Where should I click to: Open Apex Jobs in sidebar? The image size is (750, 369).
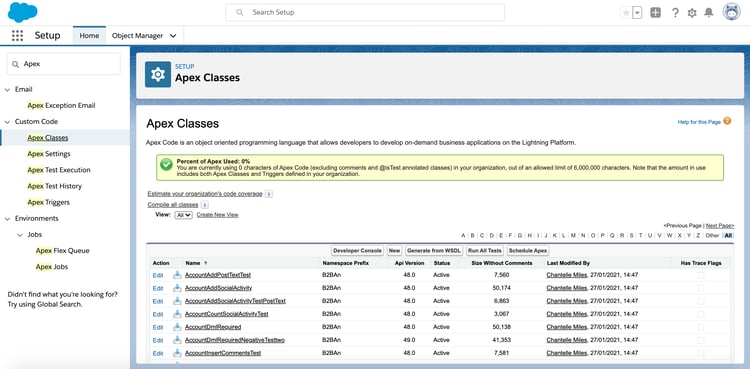(x=52, y=267)
